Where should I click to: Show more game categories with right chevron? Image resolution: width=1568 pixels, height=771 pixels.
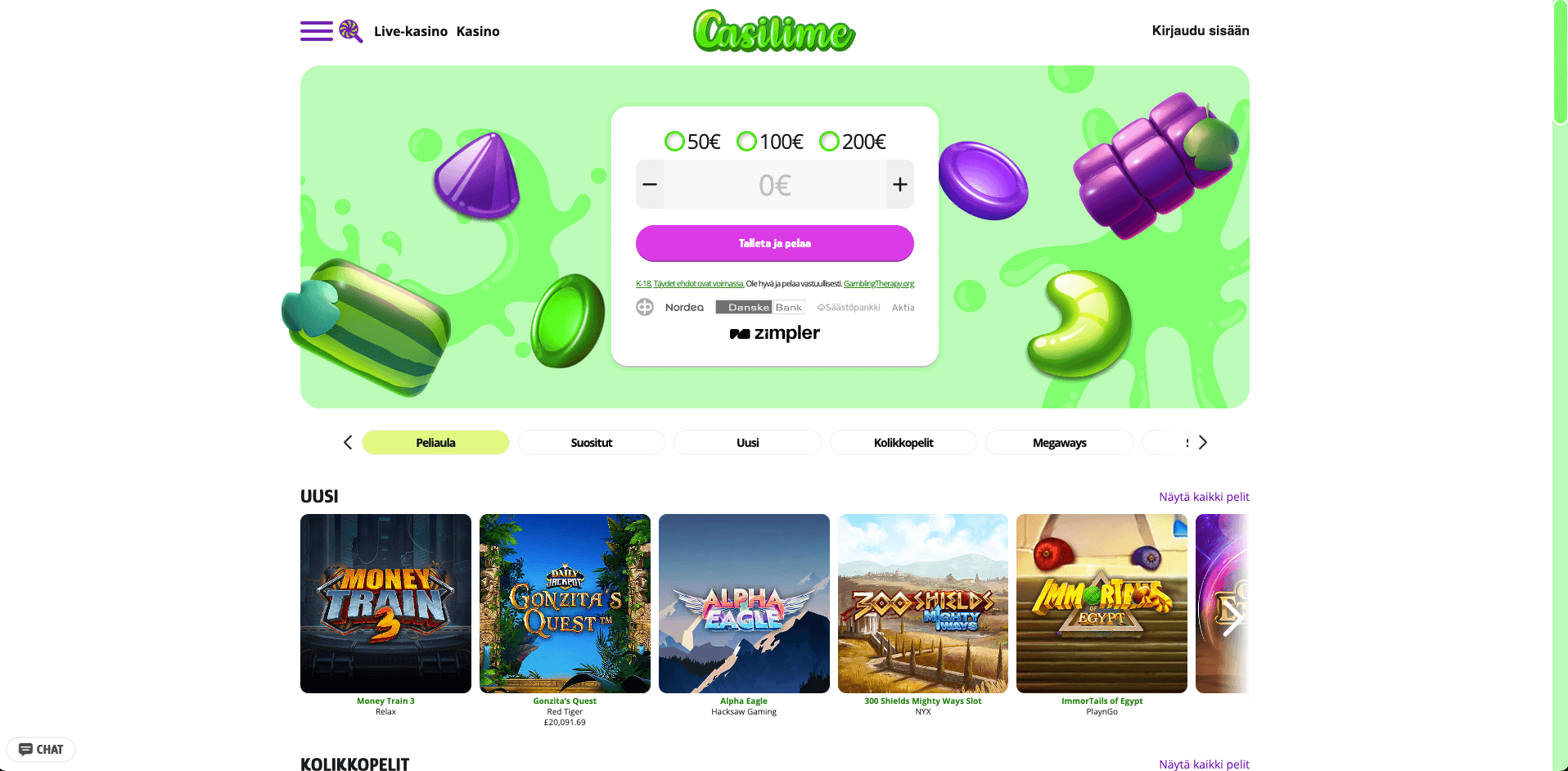(1202, 442)
